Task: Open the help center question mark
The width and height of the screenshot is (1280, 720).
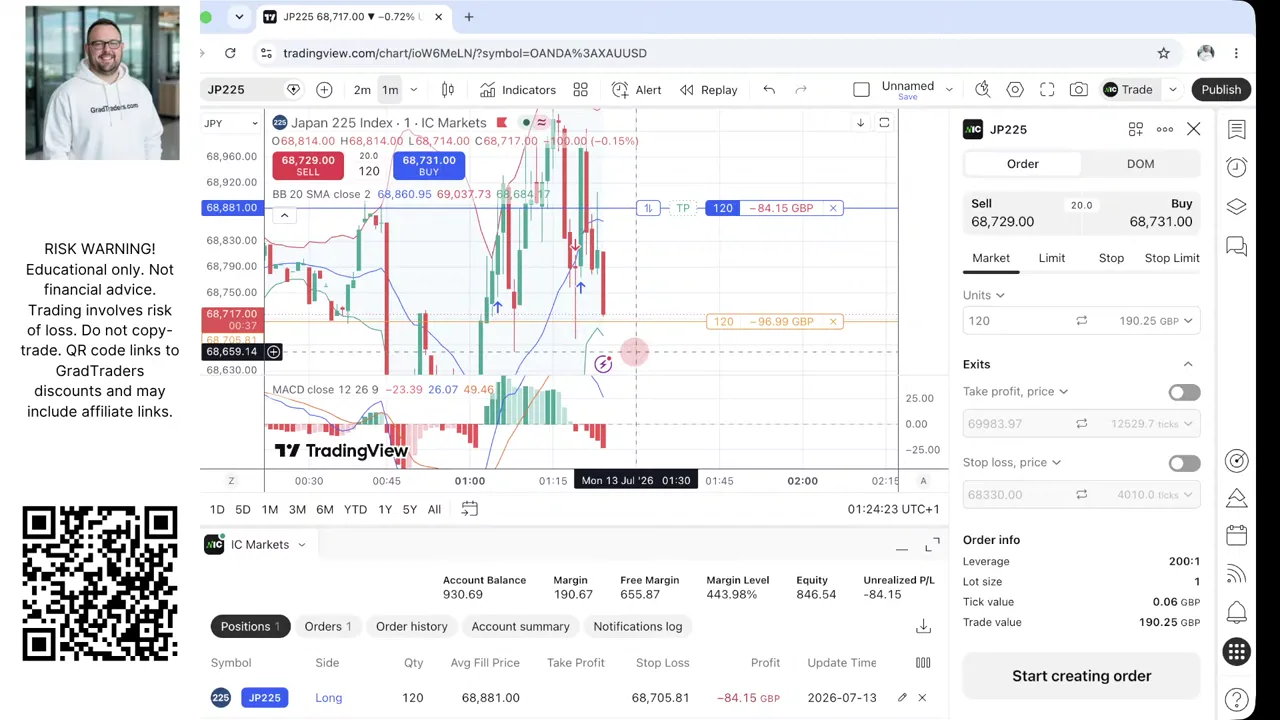Action: [x=1237, y=699]
